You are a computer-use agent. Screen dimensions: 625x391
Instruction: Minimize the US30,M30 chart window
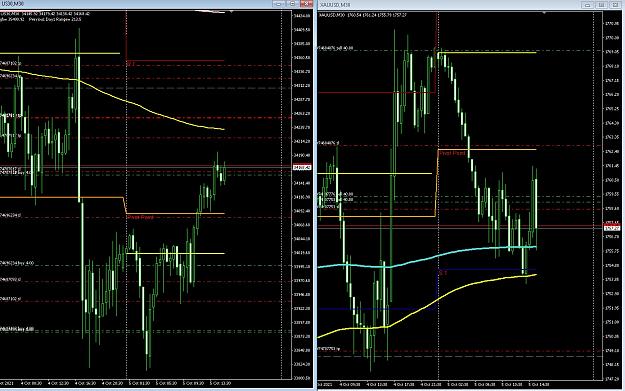click(279, 4)
